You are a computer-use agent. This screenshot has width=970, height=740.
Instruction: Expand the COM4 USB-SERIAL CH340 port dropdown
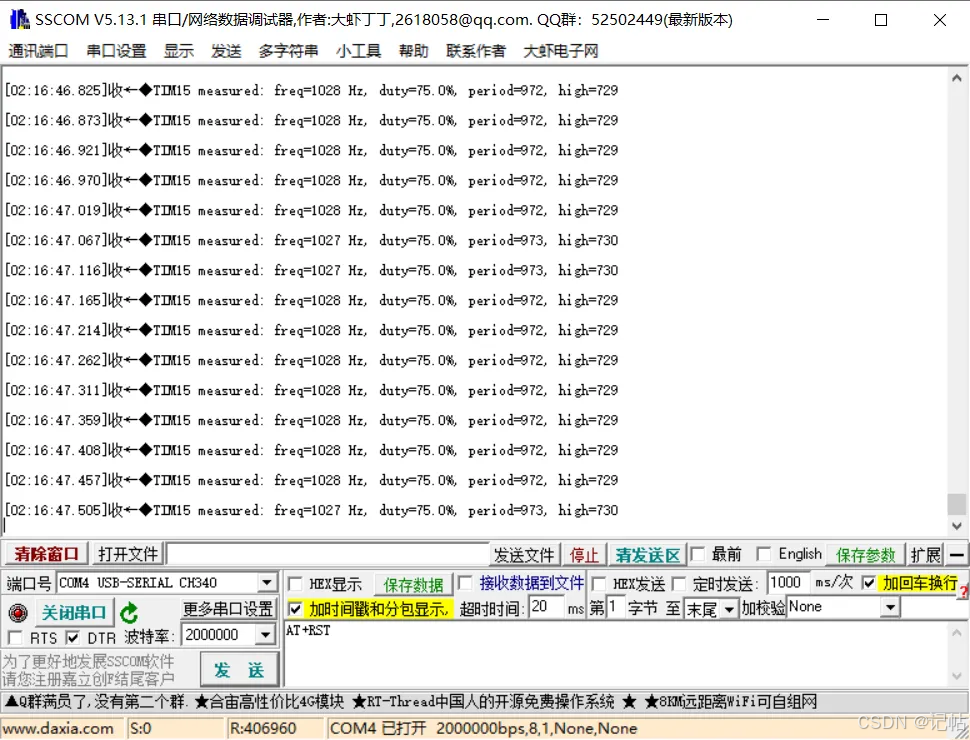point(267,583)
